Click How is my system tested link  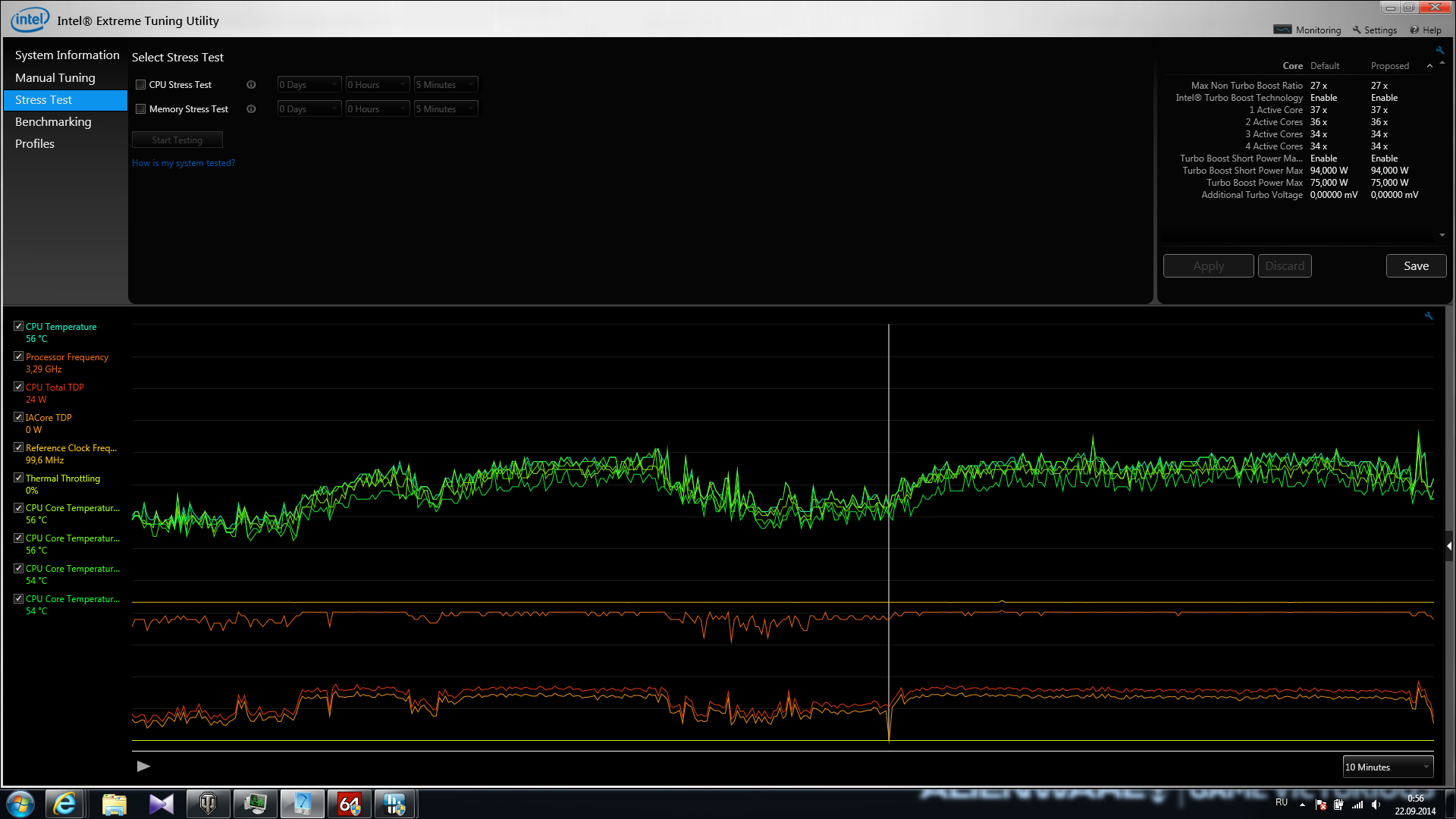point(184,163)
